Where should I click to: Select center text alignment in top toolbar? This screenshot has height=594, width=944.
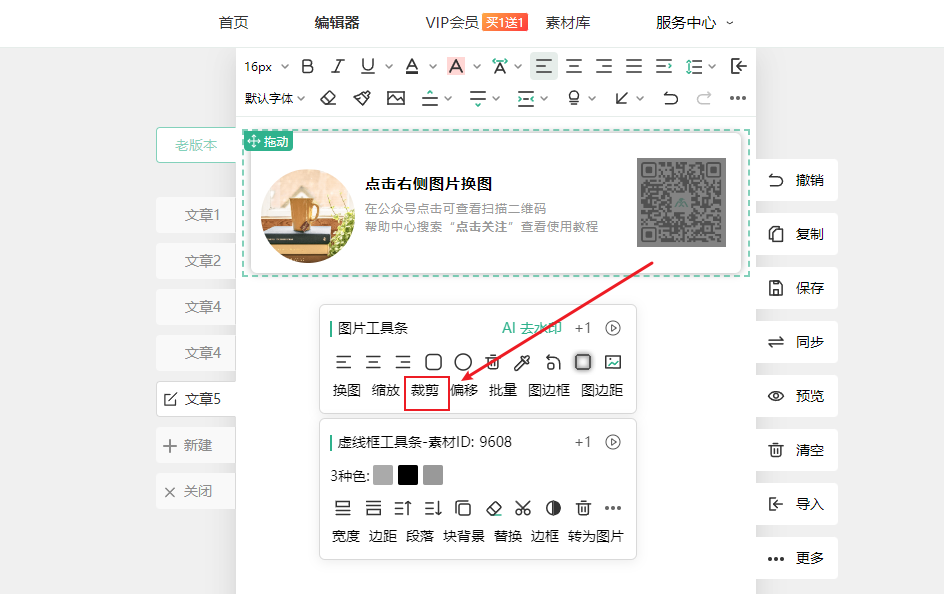pyautogui.click(x=574, y=66)
